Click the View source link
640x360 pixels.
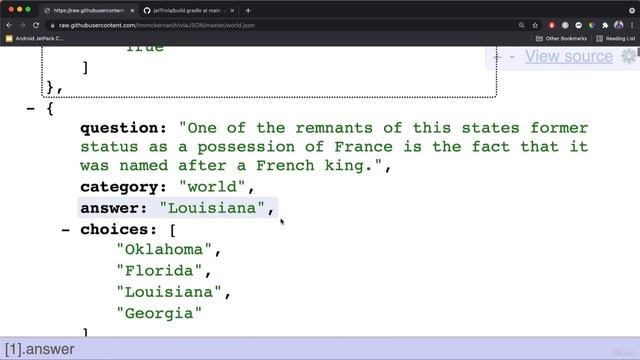(569, 56)
